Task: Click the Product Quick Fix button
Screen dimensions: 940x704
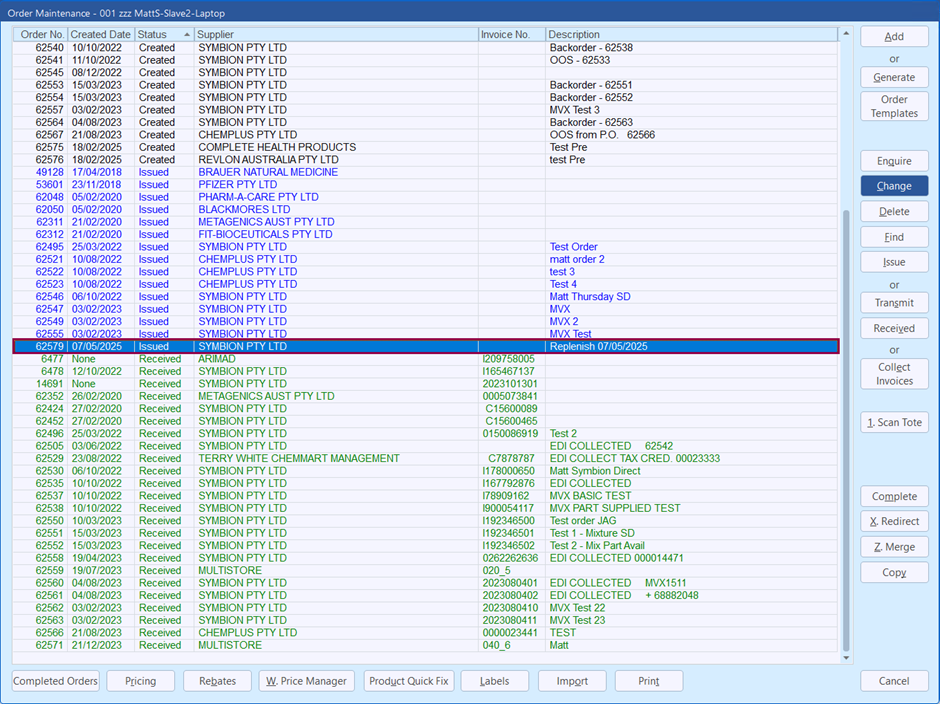Action: pos(409,681)
